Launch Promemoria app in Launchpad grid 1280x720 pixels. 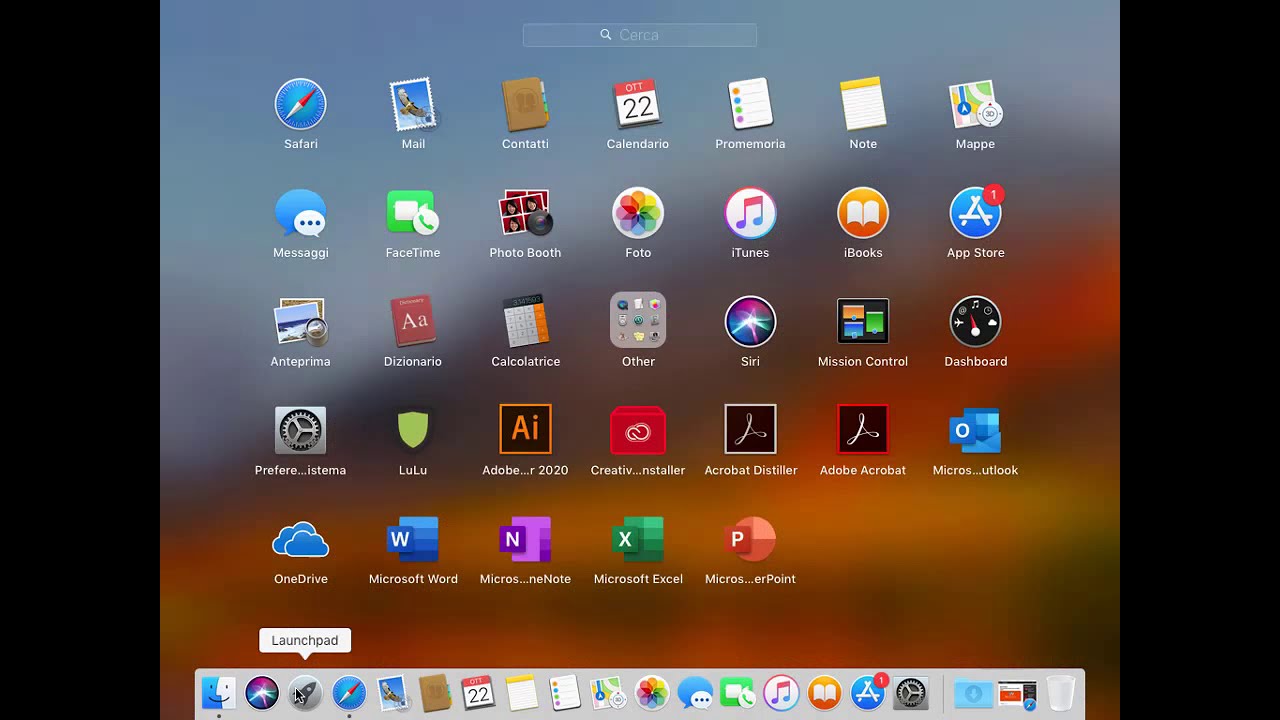point(750,104)
